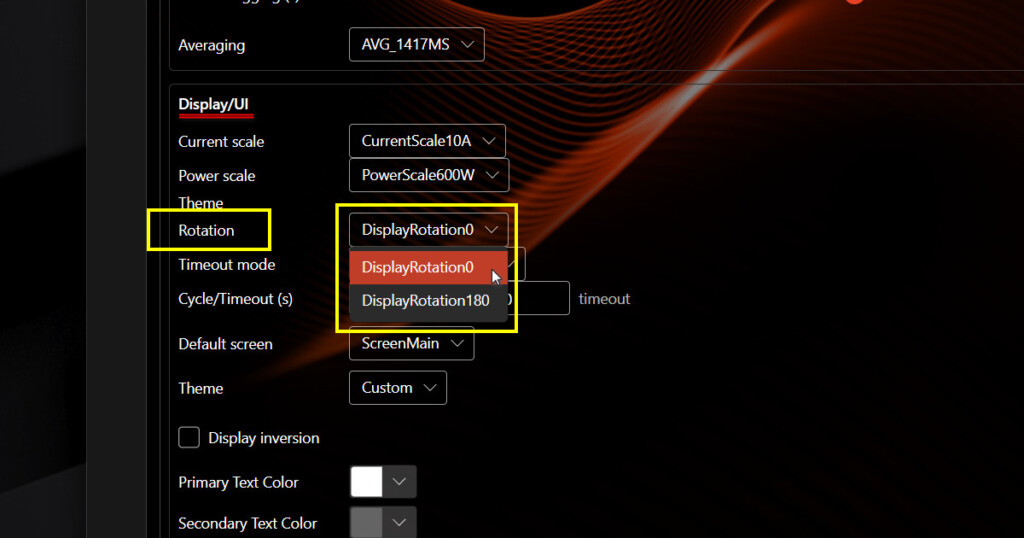This screenshot has height=538, width=1024.
Task: Click the Rotation label
Action: pyautogui.click(x=206, y=230)
